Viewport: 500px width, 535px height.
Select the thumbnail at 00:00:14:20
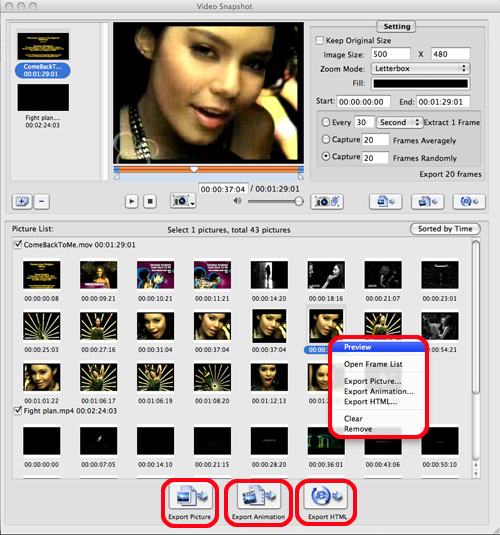[269, 275]
